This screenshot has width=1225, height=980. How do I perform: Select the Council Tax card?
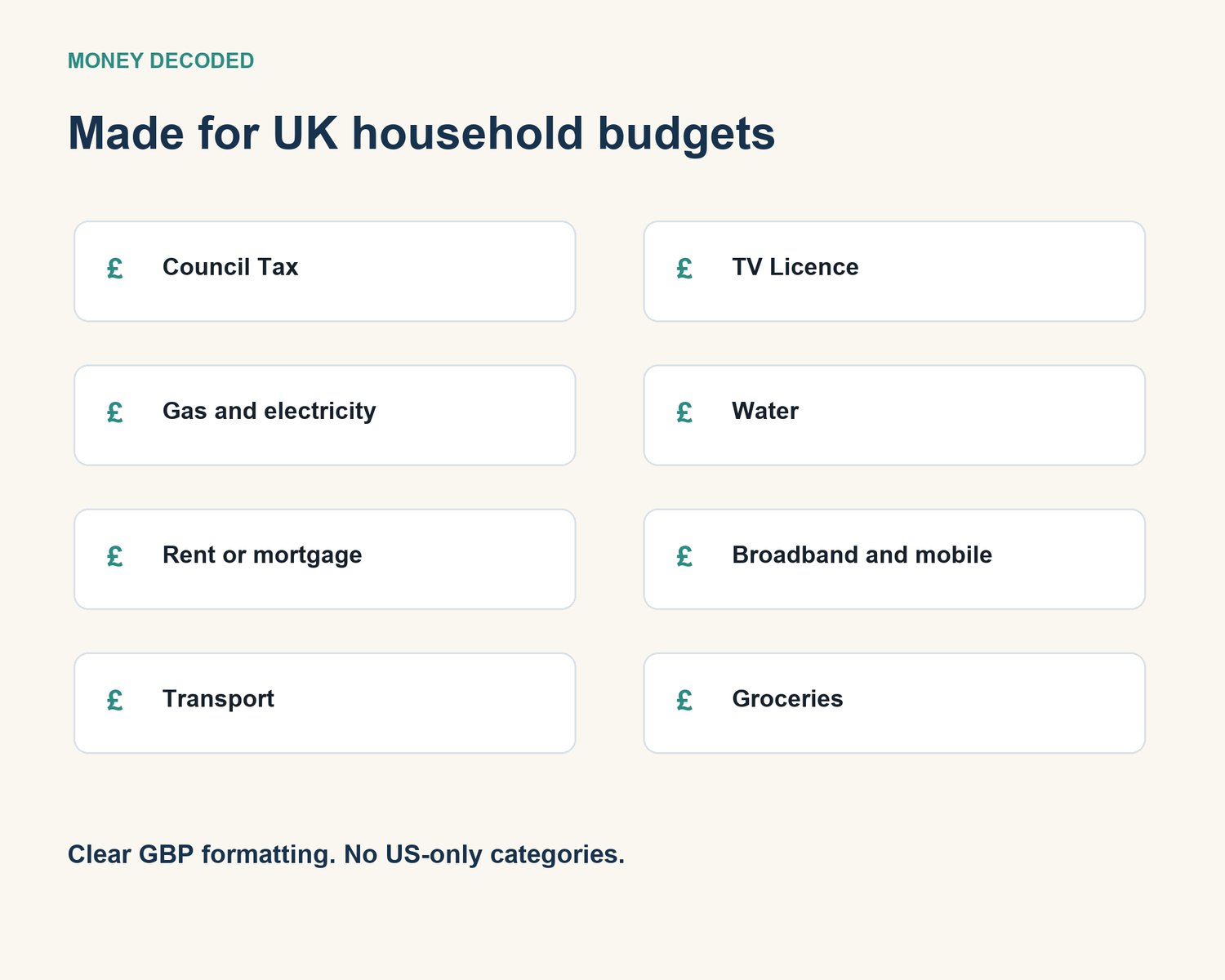[325, 271]
